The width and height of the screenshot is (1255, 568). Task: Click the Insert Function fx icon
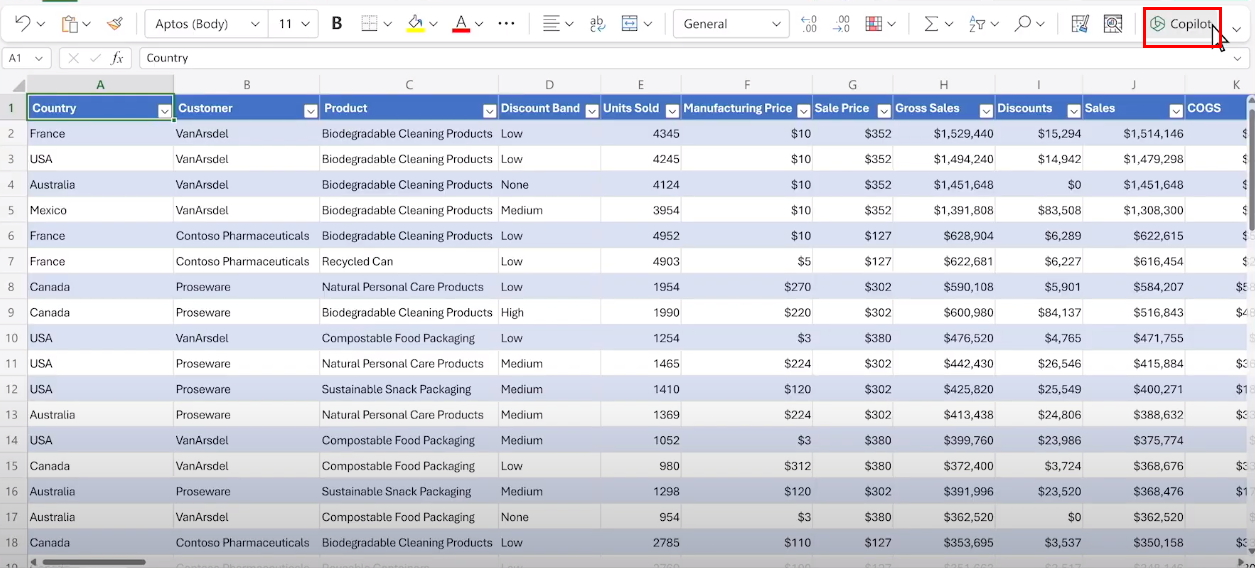pyautogui.click(x=117, y=58)
